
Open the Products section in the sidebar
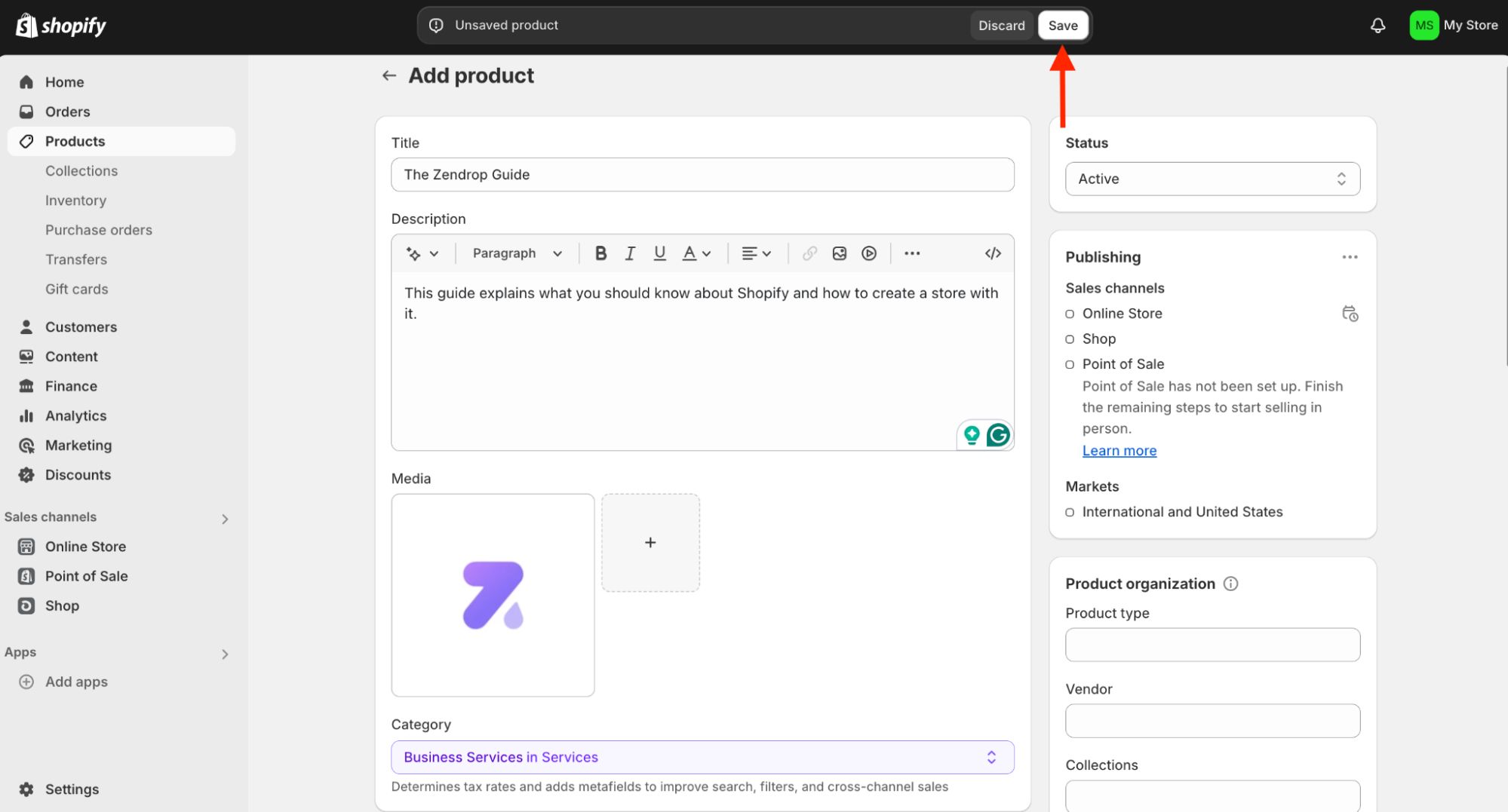click(x=75, y=141)
